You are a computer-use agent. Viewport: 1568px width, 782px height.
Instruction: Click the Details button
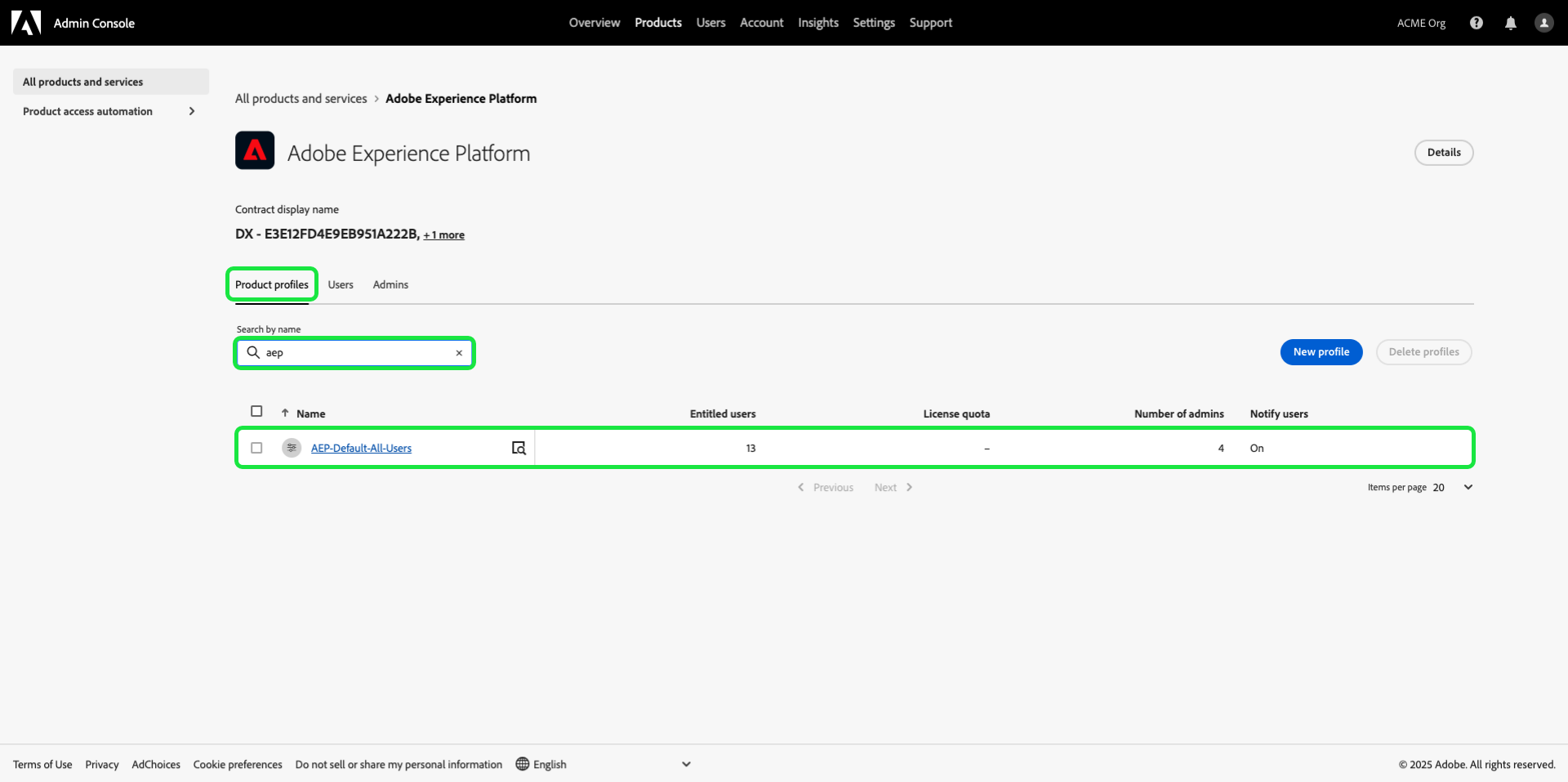tap(1443, 153)
